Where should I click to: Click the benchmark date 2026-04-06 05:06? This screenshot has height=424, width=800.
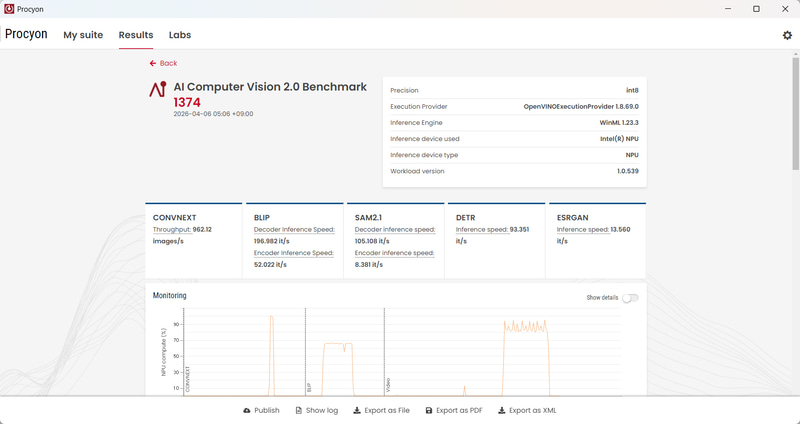pyautogui.click(x=213, y=114)
